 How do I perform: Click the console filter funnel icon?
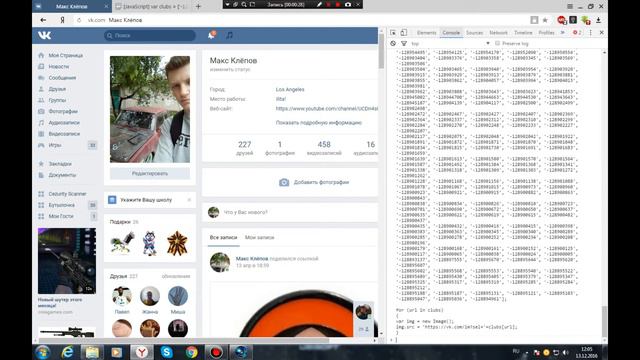pos(404,43)
